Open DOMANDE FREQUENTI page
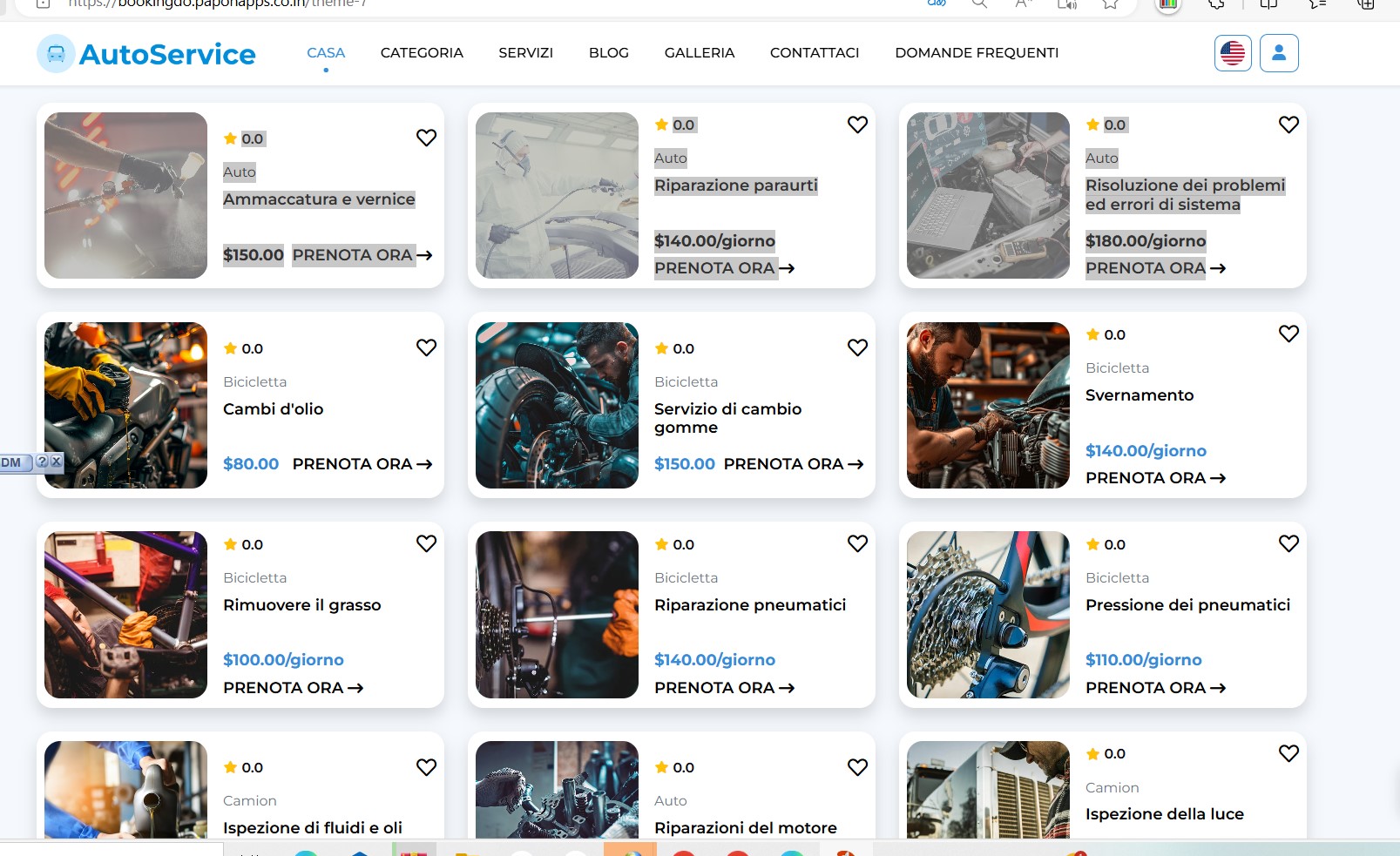This screenshot has height=856, width=1400. point(977,53)
